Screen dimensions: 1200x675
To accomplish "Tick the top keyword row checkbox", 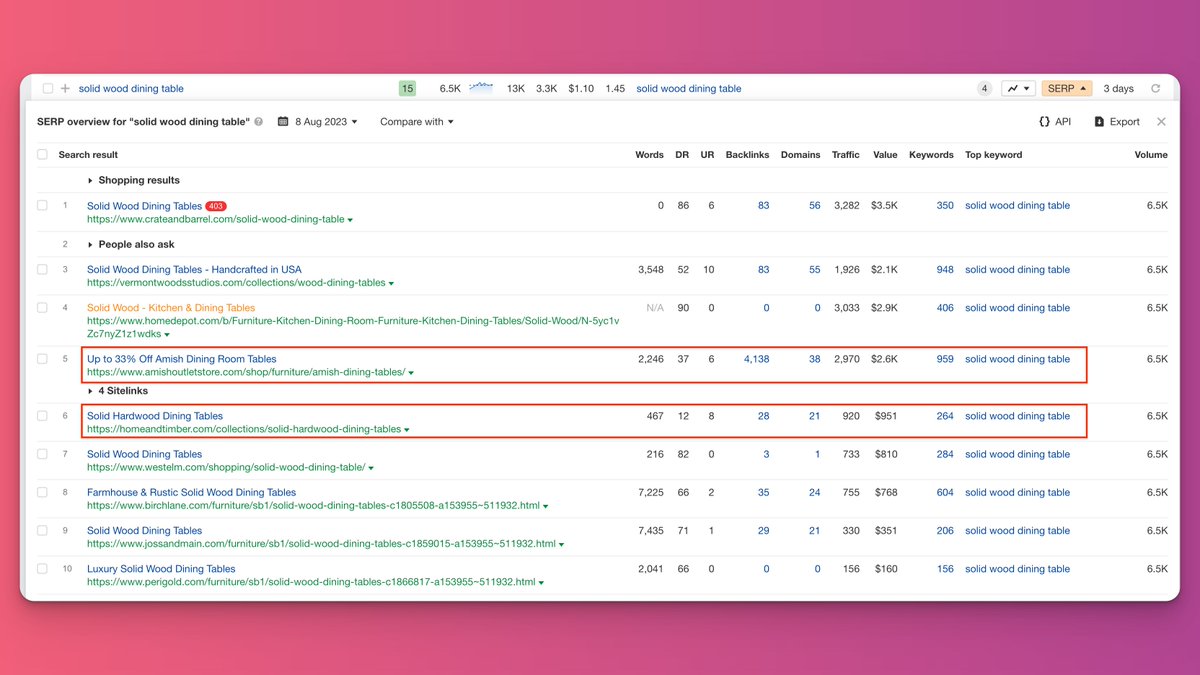I will click(x=47, y=88).
